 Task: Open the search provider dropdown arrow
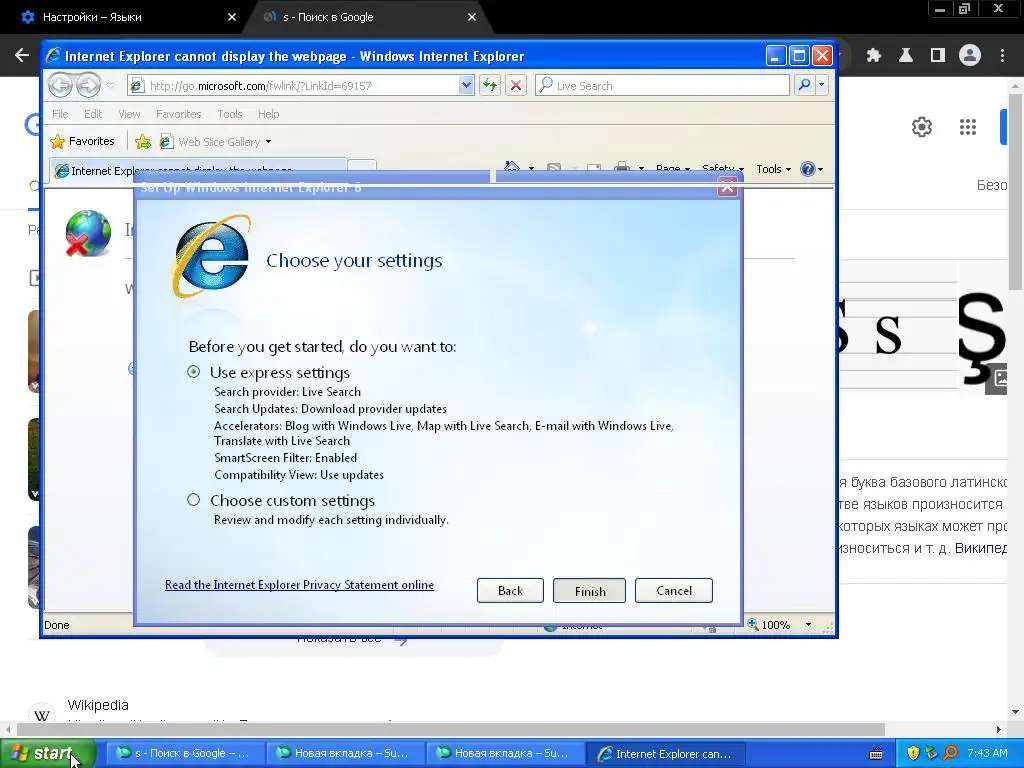click(822, 86)
